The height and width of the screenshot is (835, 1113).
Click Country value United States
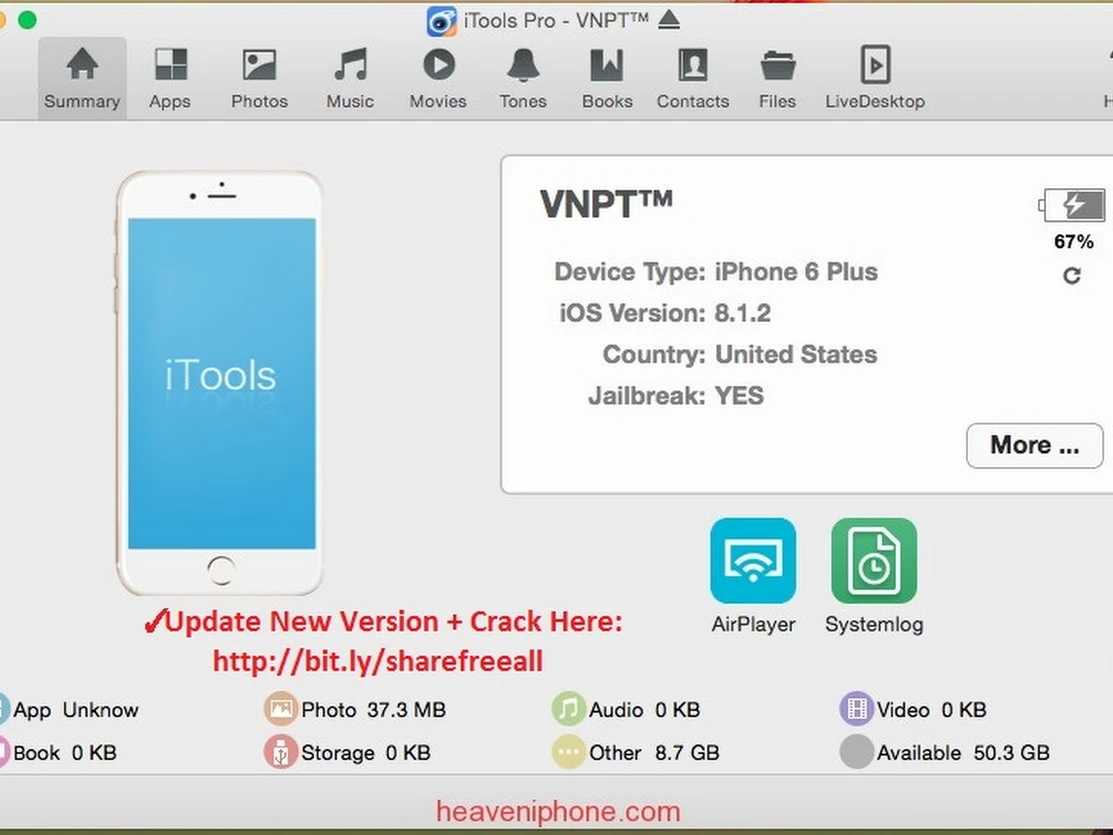point(796,354)
